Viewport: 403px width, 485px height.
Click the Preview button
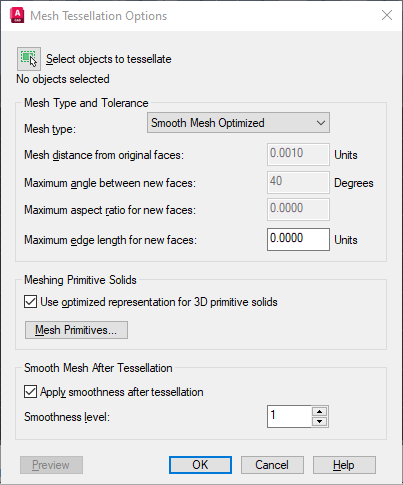pyautogui.click(x=51, y=465)
